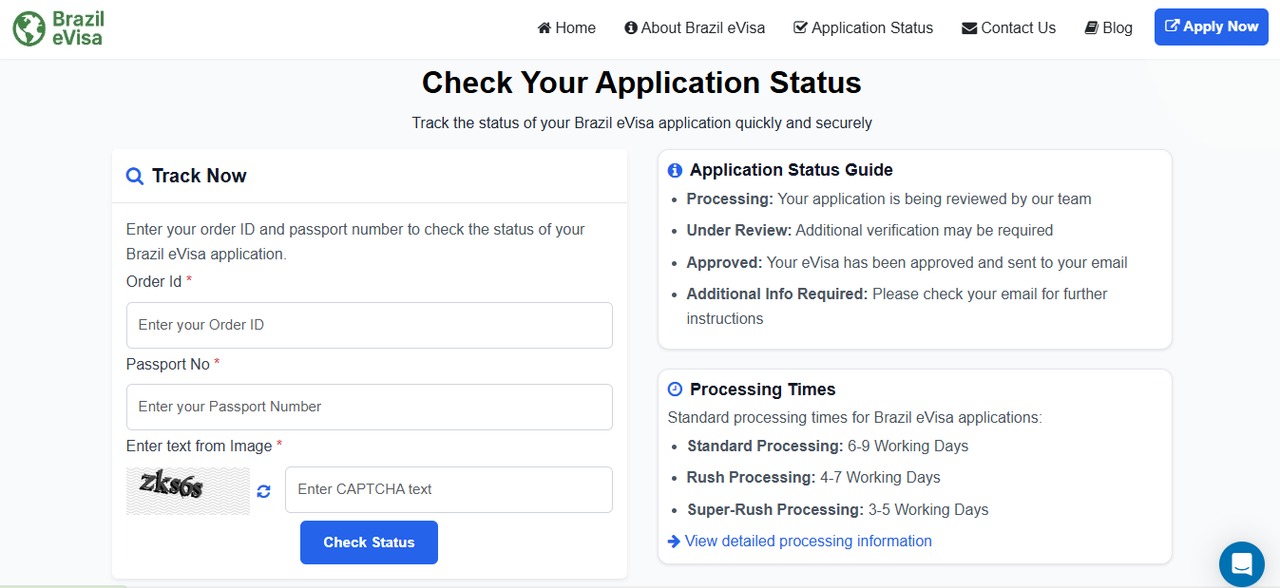1280x588 pixels.
Task: Refresh the CAPTCHA image
Action: point(264,491)
